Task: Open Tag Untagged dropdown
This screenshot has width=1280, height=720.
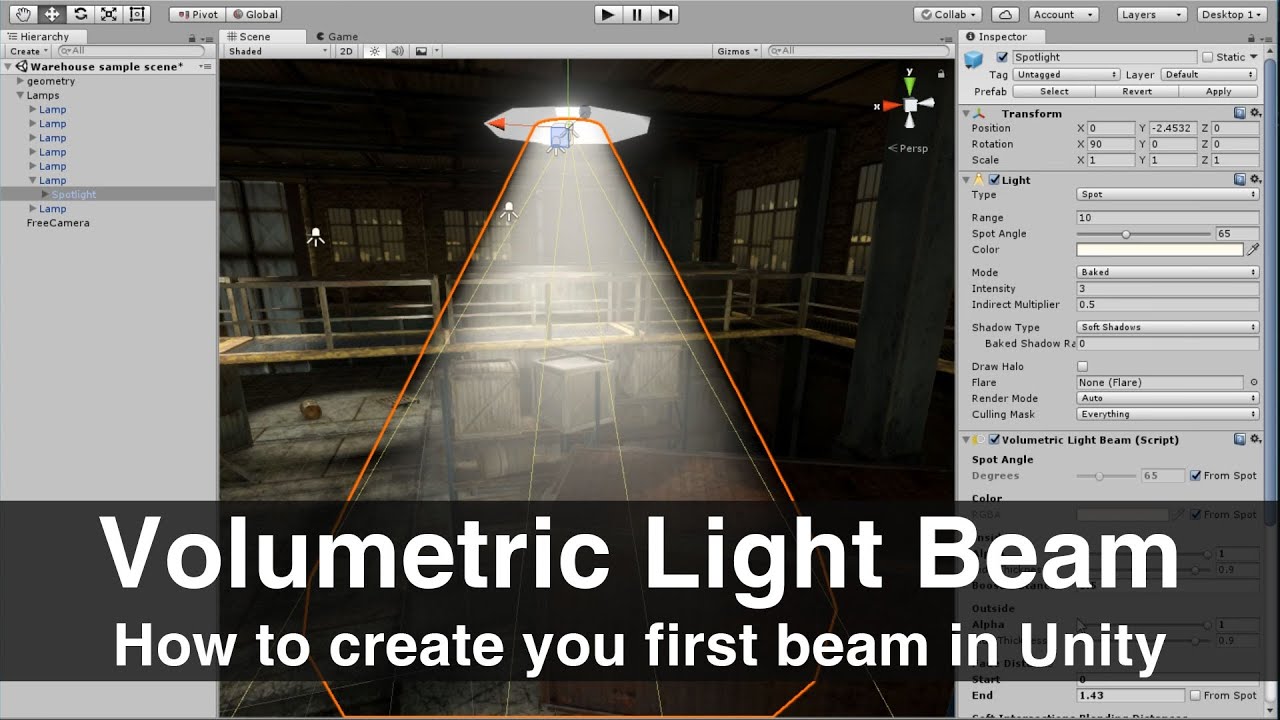Action: point(1066,74)
